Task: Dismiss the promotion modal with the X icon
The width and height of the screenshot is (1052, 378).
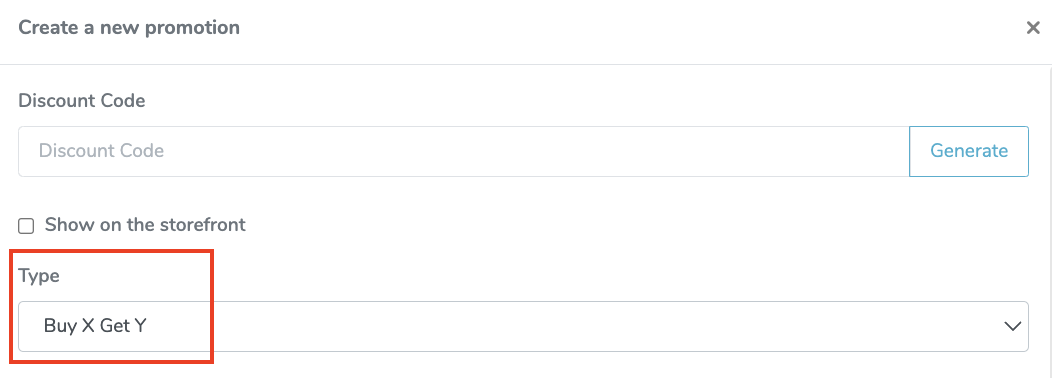Action: point(1033,28)
